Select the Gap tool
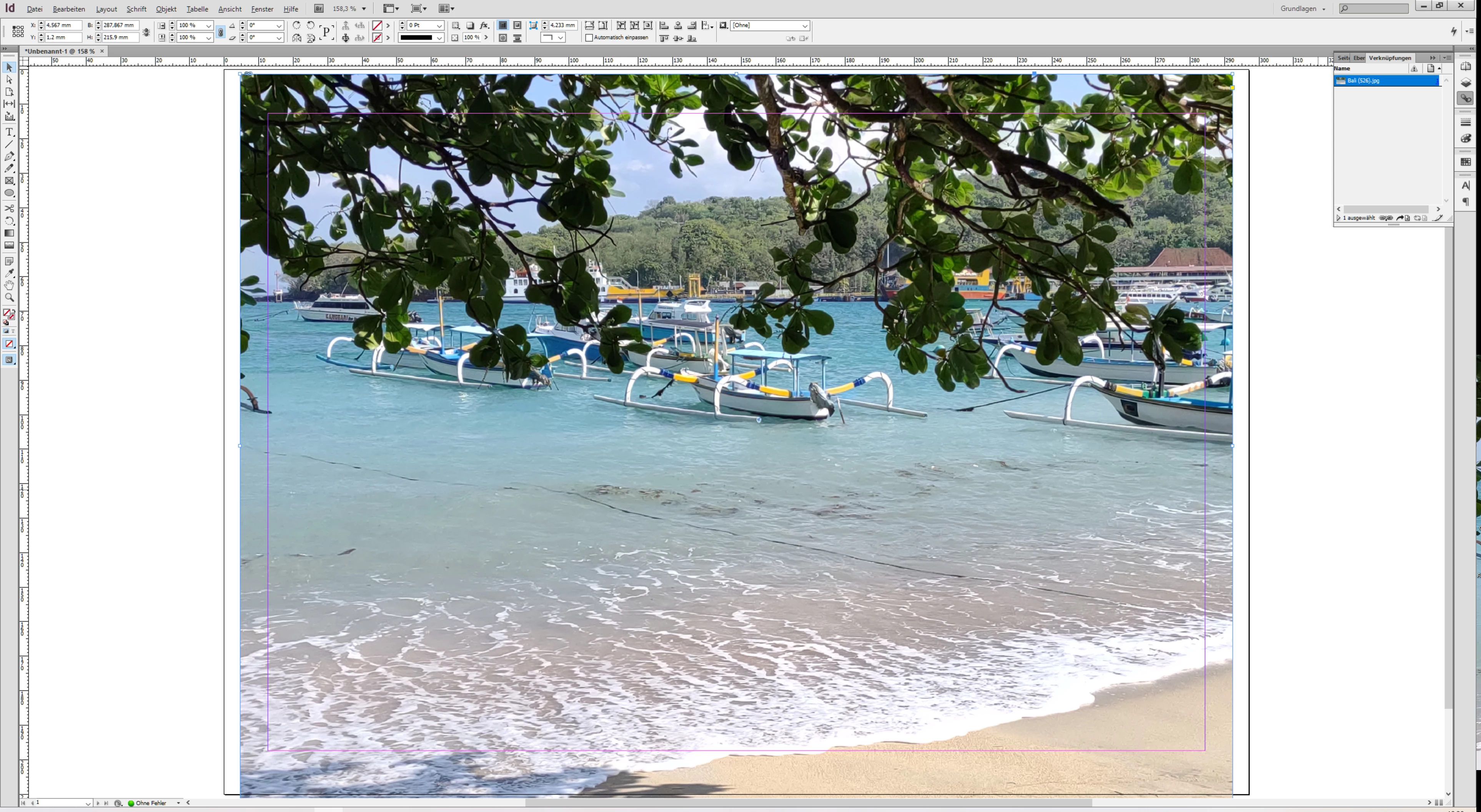 [x=9, y=104]
